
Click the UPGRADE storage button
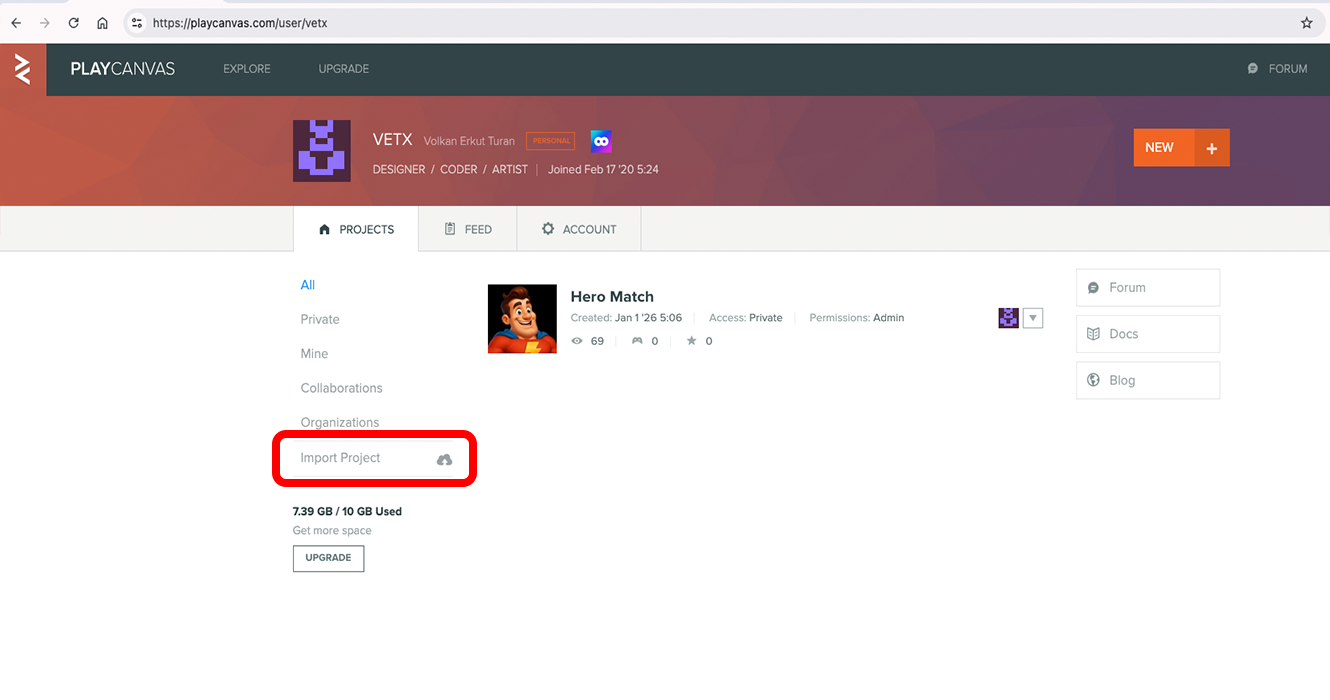pos(328,558)
